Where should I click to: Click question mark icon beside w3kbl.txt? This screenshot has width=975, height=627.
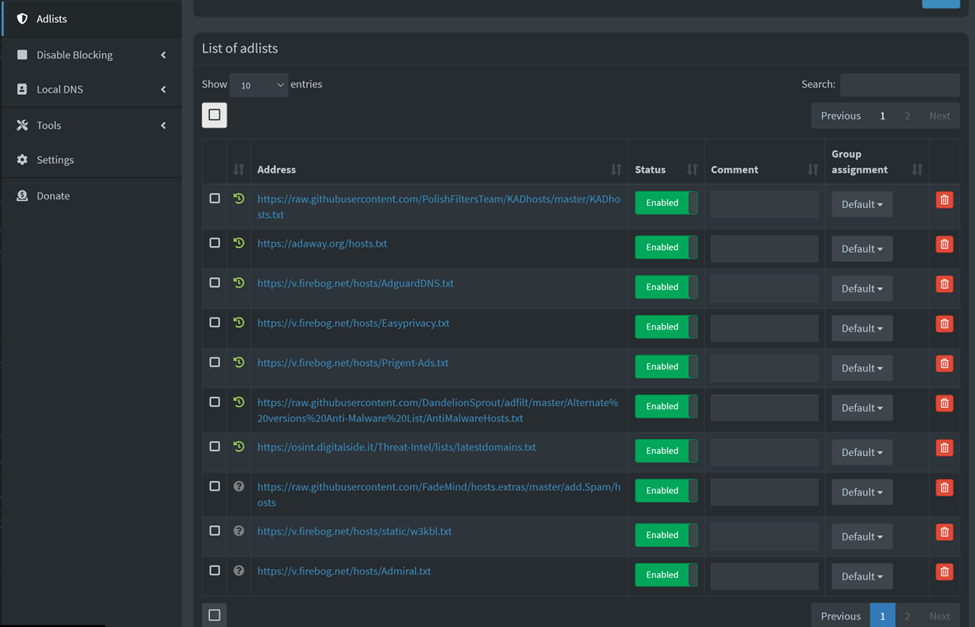coord(239,531)
